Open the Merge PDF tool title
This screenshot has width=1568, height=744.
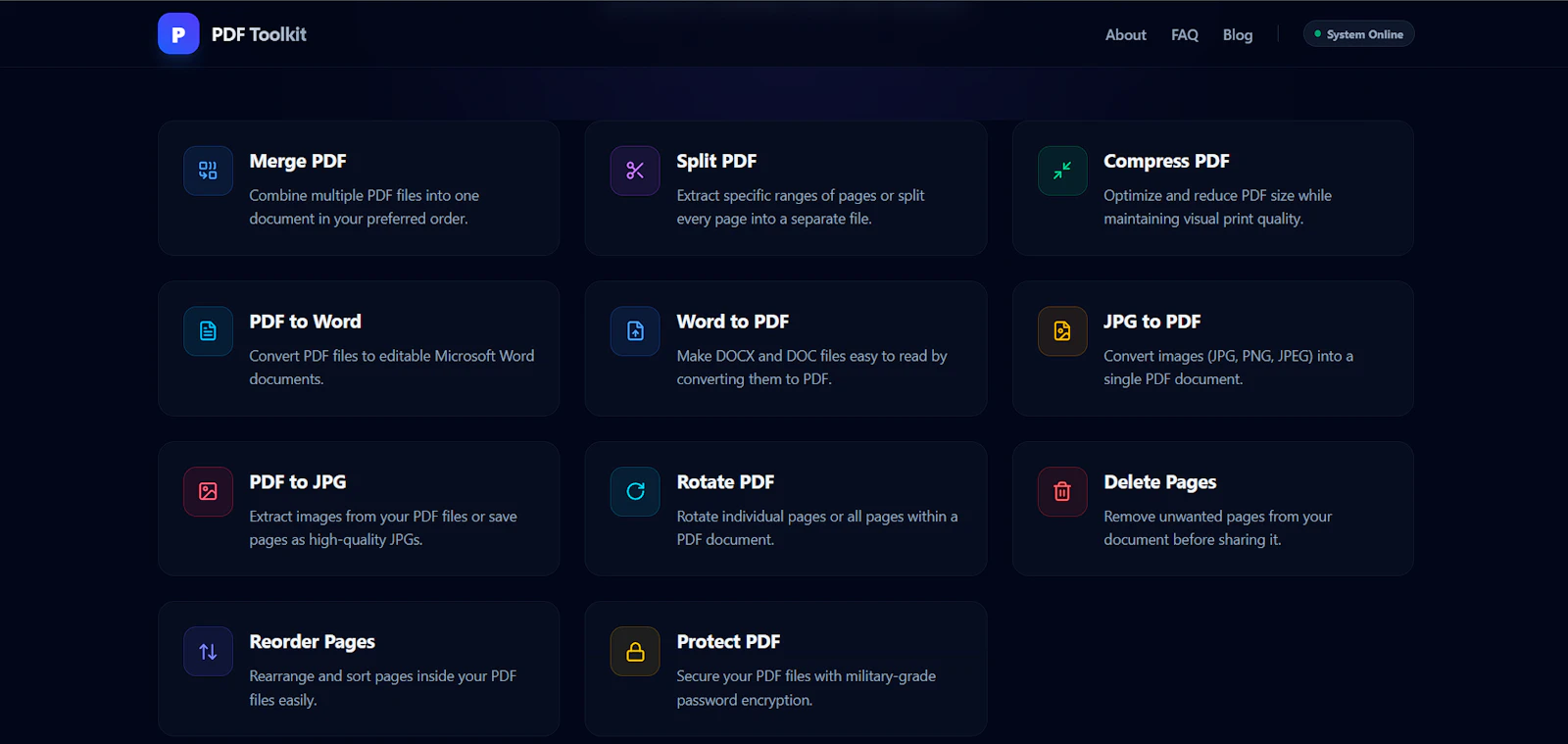click(298, 161)
